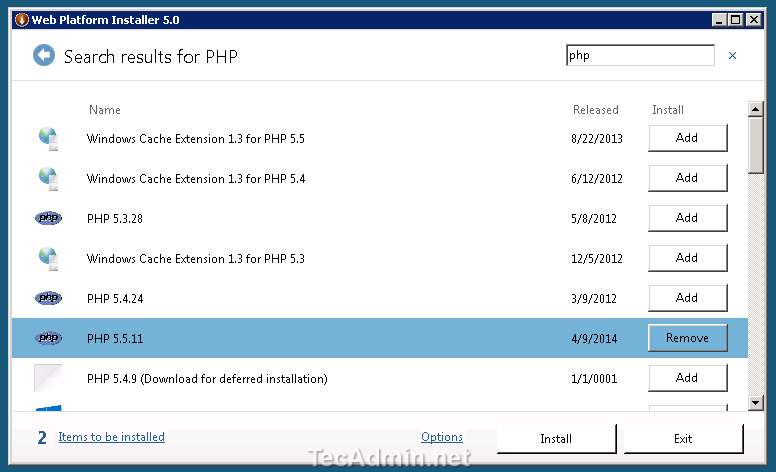Click the Windows Cache Extension PHP 5.3 icon
776x472 pixels.
pyautogui.click(x=48, y=258)
